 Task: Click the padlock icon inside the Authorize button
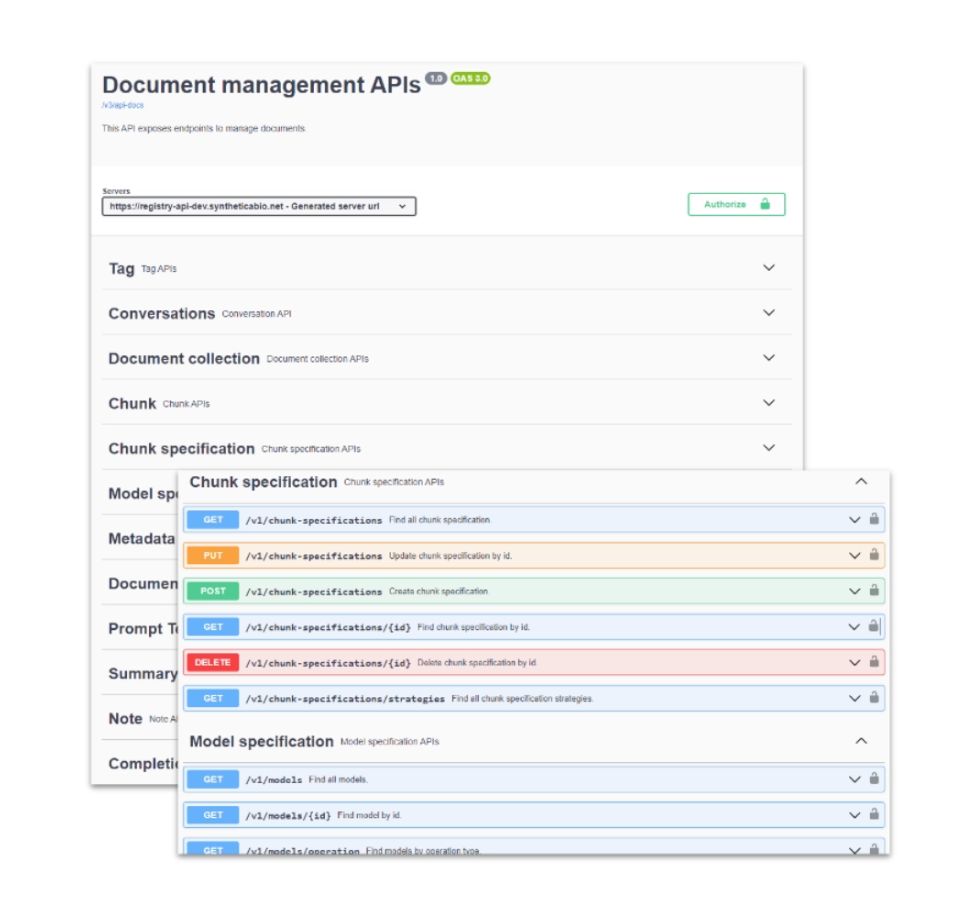(x=764, y=204)
